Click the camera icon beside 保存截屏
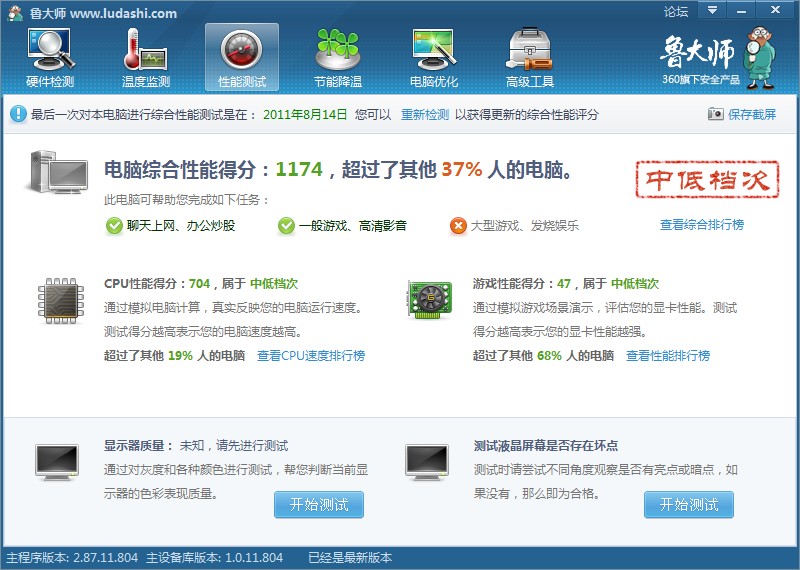 715,114
